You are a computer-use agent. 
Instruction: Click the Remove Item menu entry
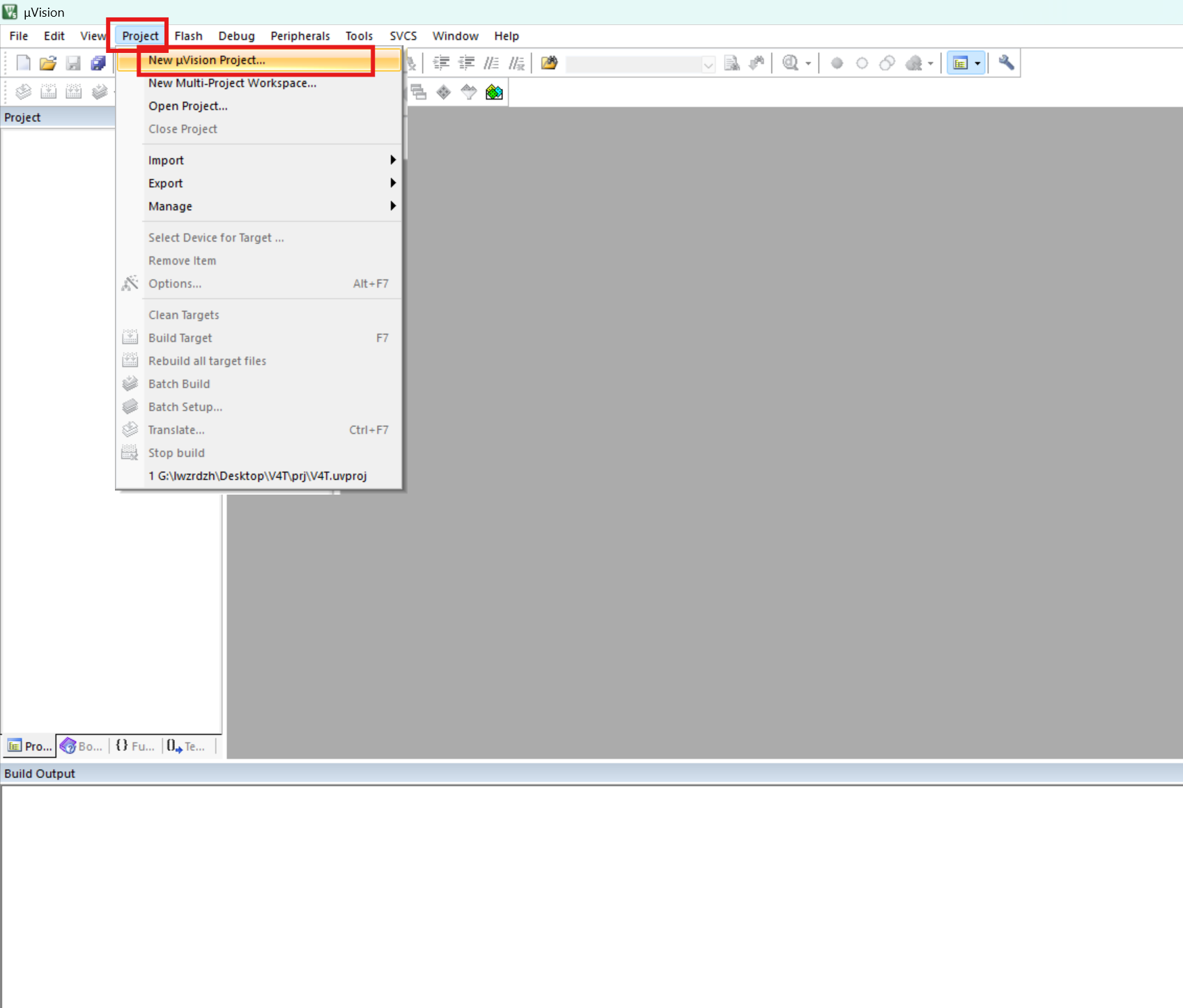click(x=259, y=261)
